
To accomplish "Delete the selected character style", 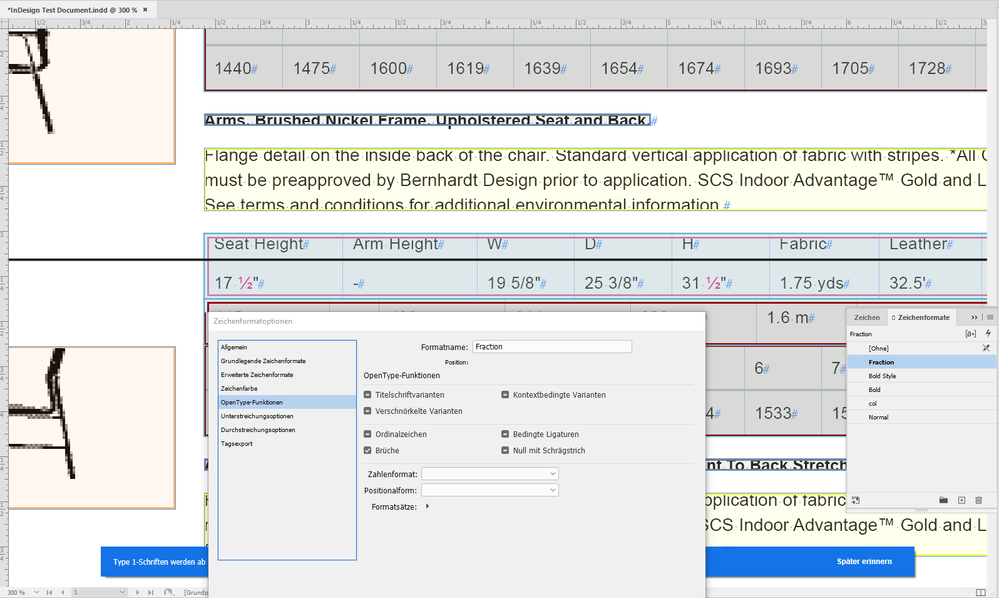I will pyautogui.click(x=977, y=498).
